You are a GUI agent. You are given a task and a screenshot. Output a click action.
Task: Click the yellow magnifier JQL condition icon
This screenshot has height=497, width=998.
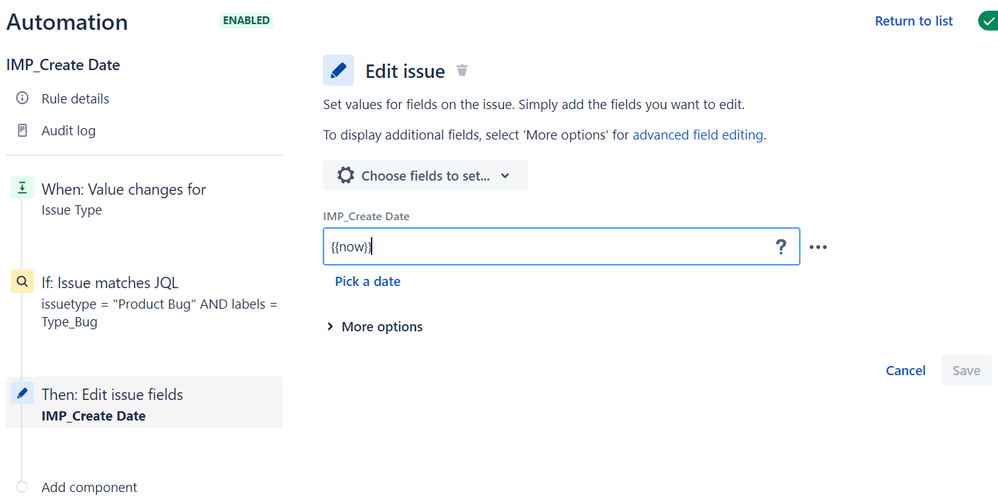tap(22, 281)
